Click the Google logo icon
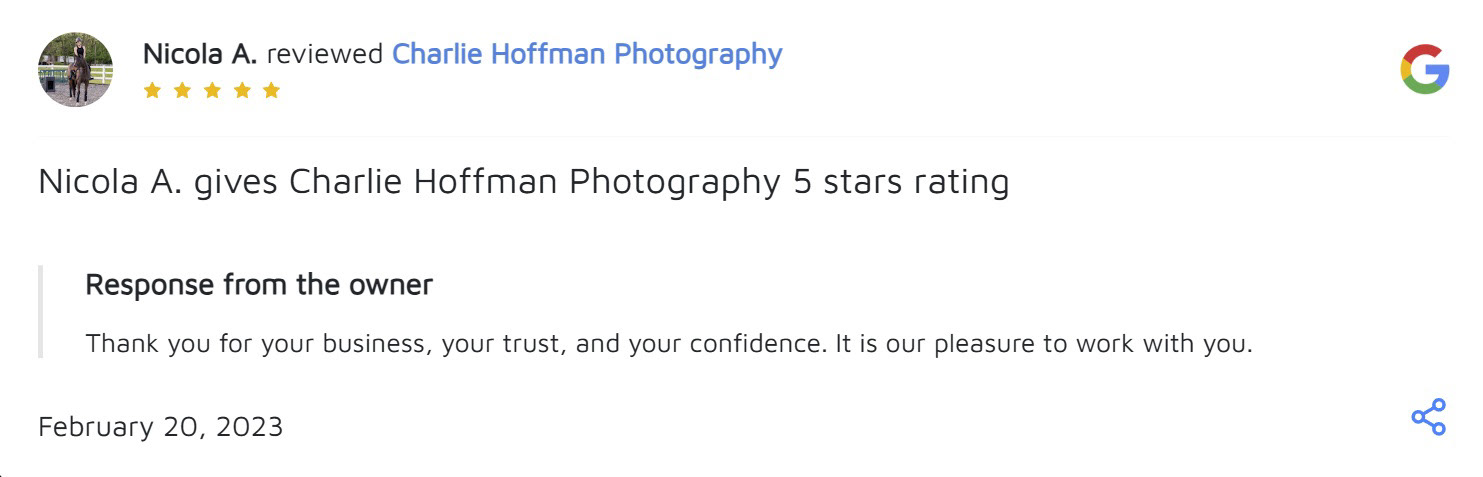 click(x=1424, y=70)
